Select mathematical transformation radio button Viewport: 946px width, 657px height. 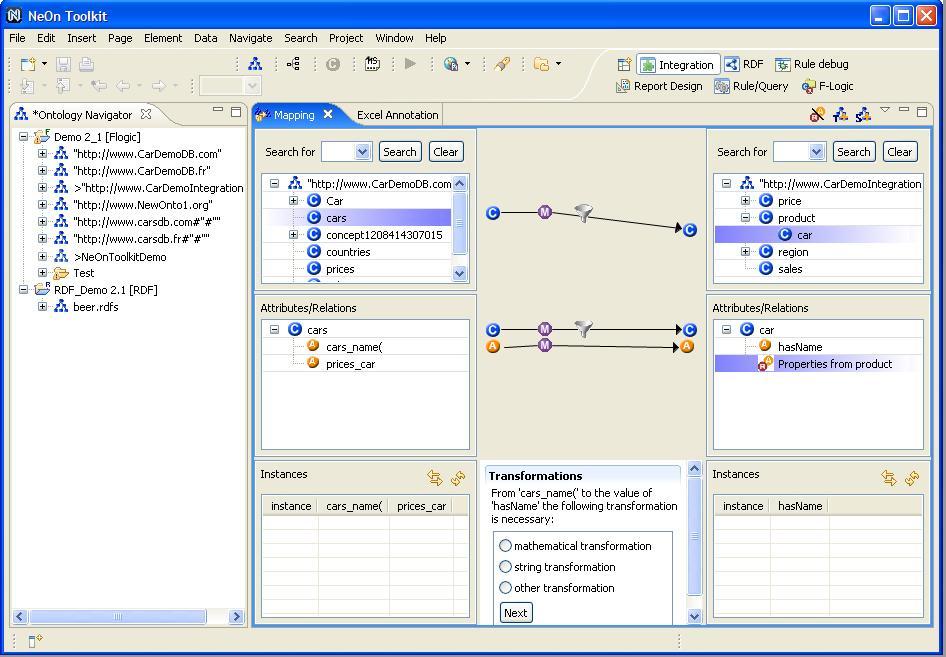click(x=506, y=545)
